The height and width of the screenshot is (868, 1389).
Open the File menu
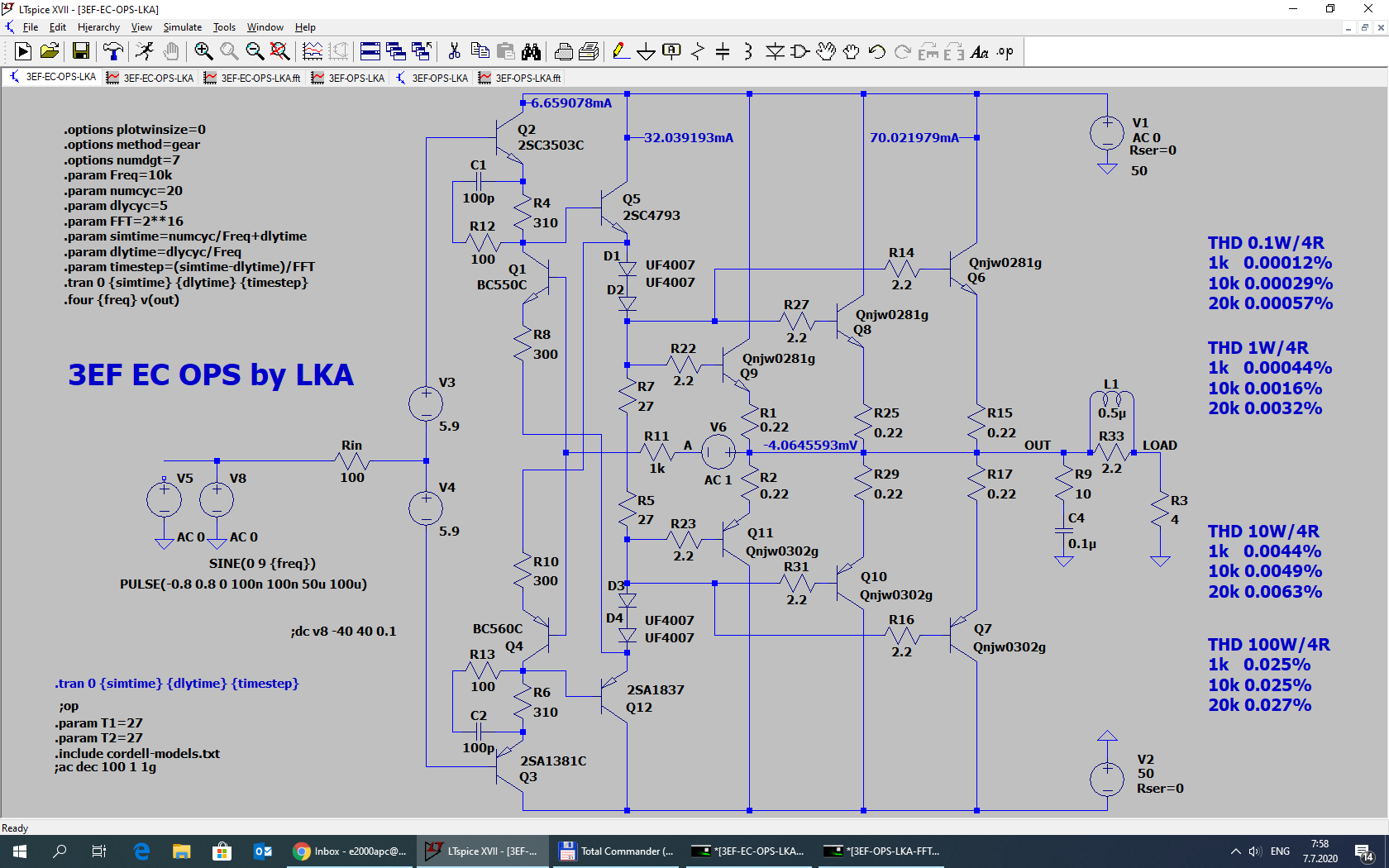tap(31, 27)
